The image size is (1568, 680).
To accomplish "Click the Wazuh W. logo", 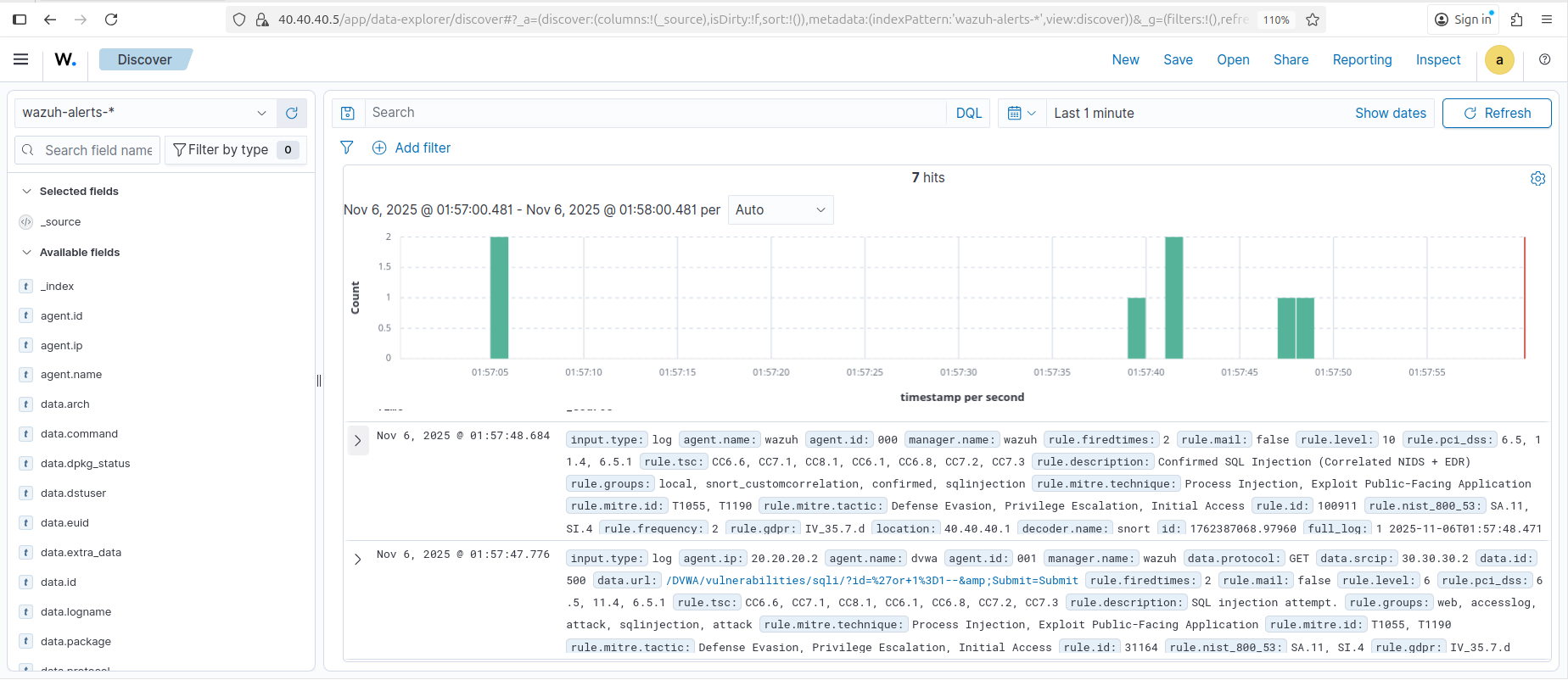I will click(65, 59).
